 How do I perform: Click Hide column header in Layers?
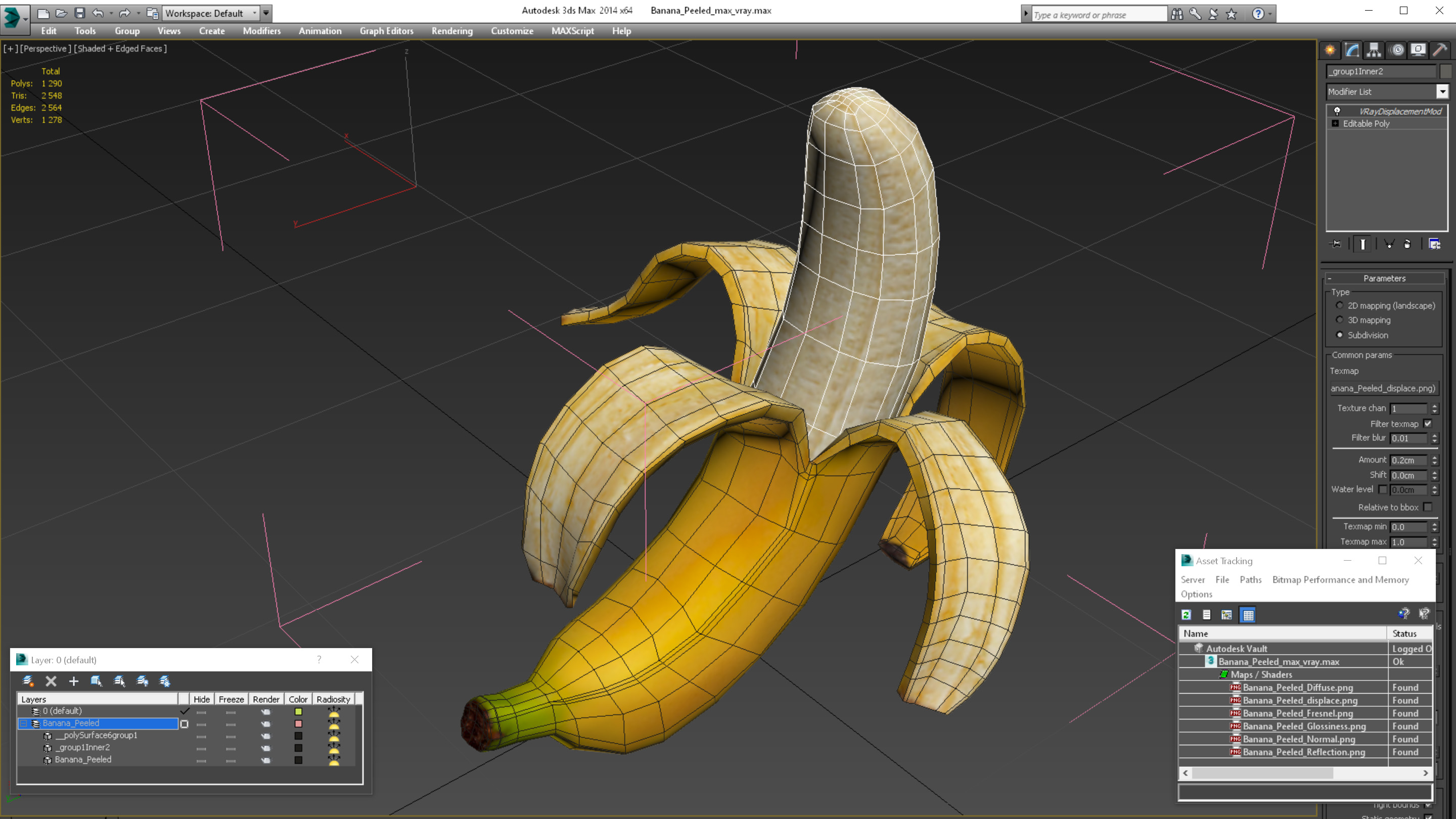[x=201, y=699]
